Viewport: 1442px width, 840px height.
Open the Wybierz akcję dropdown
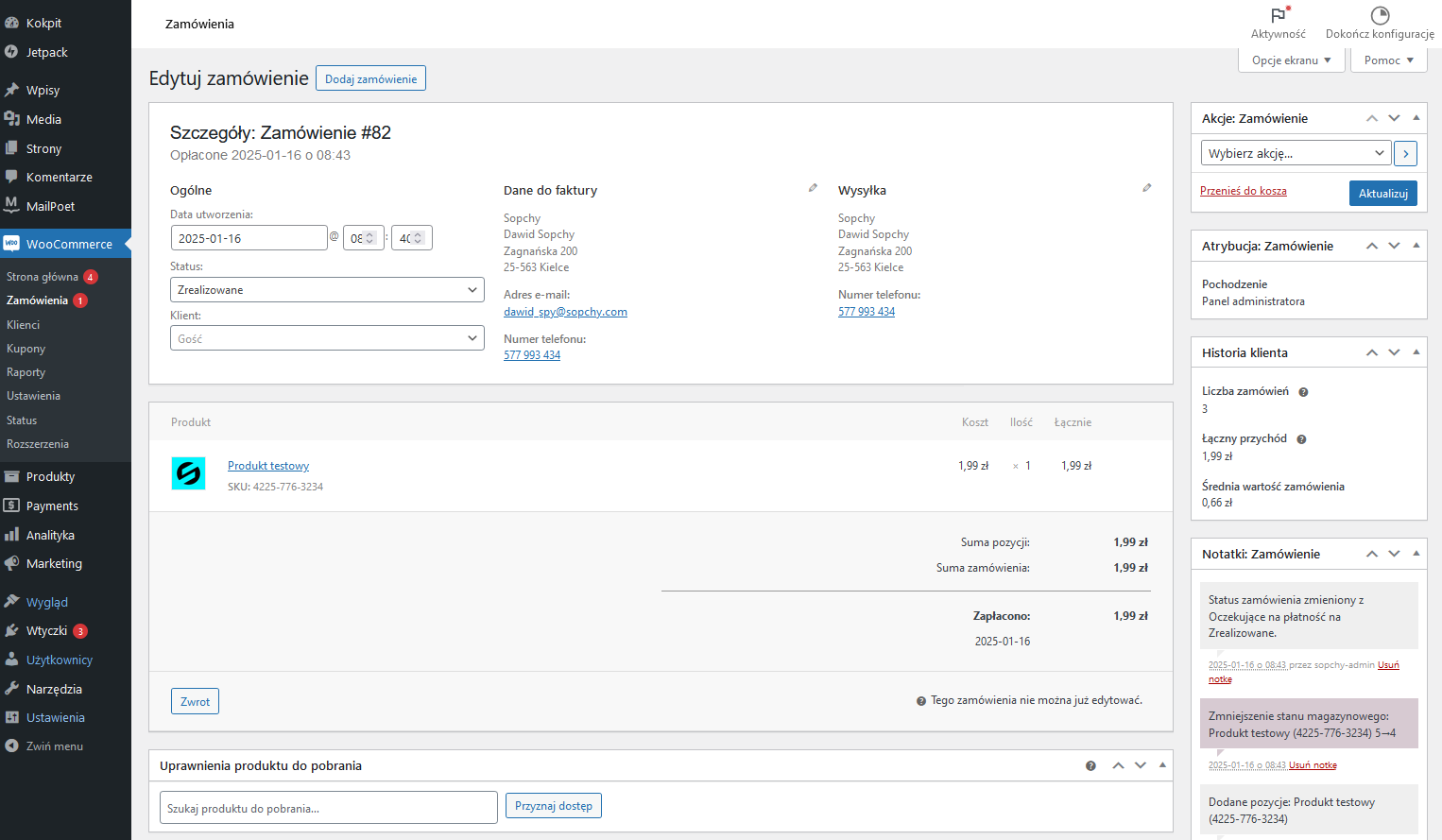tap(1295, 152)
